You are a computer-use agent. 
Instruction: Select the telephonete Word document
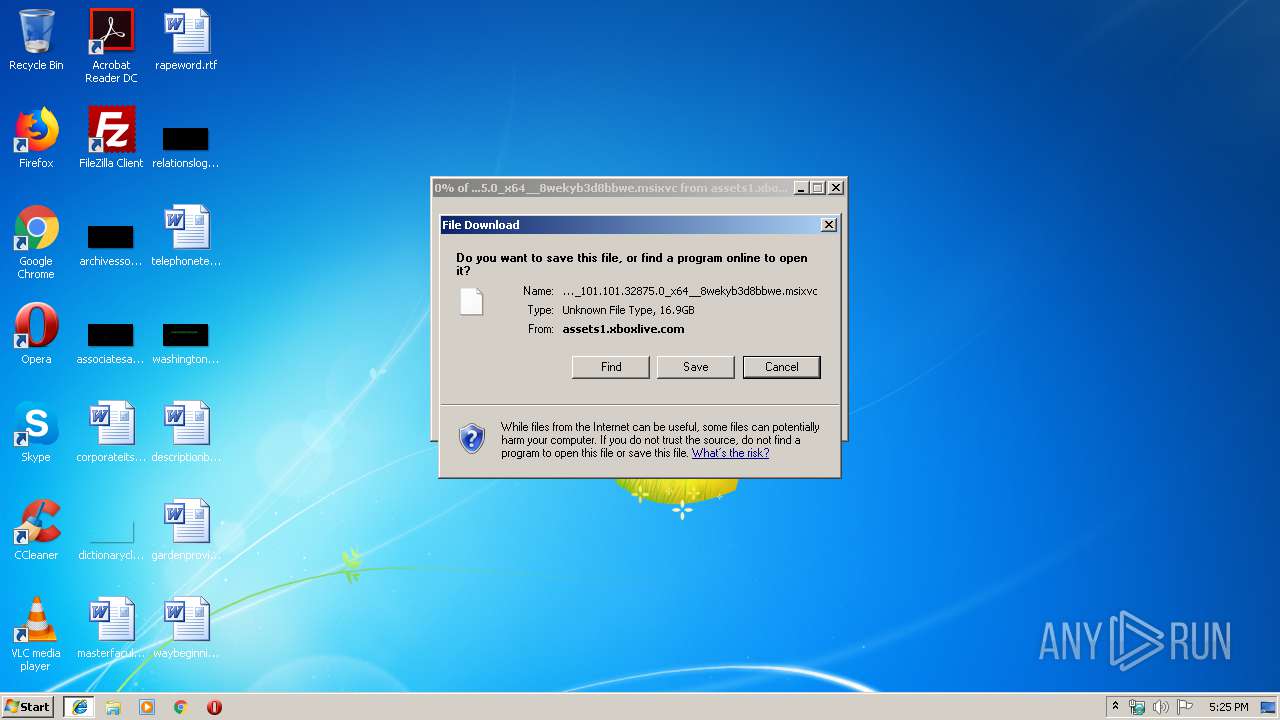pyautogui.click(x=186, y=236)
